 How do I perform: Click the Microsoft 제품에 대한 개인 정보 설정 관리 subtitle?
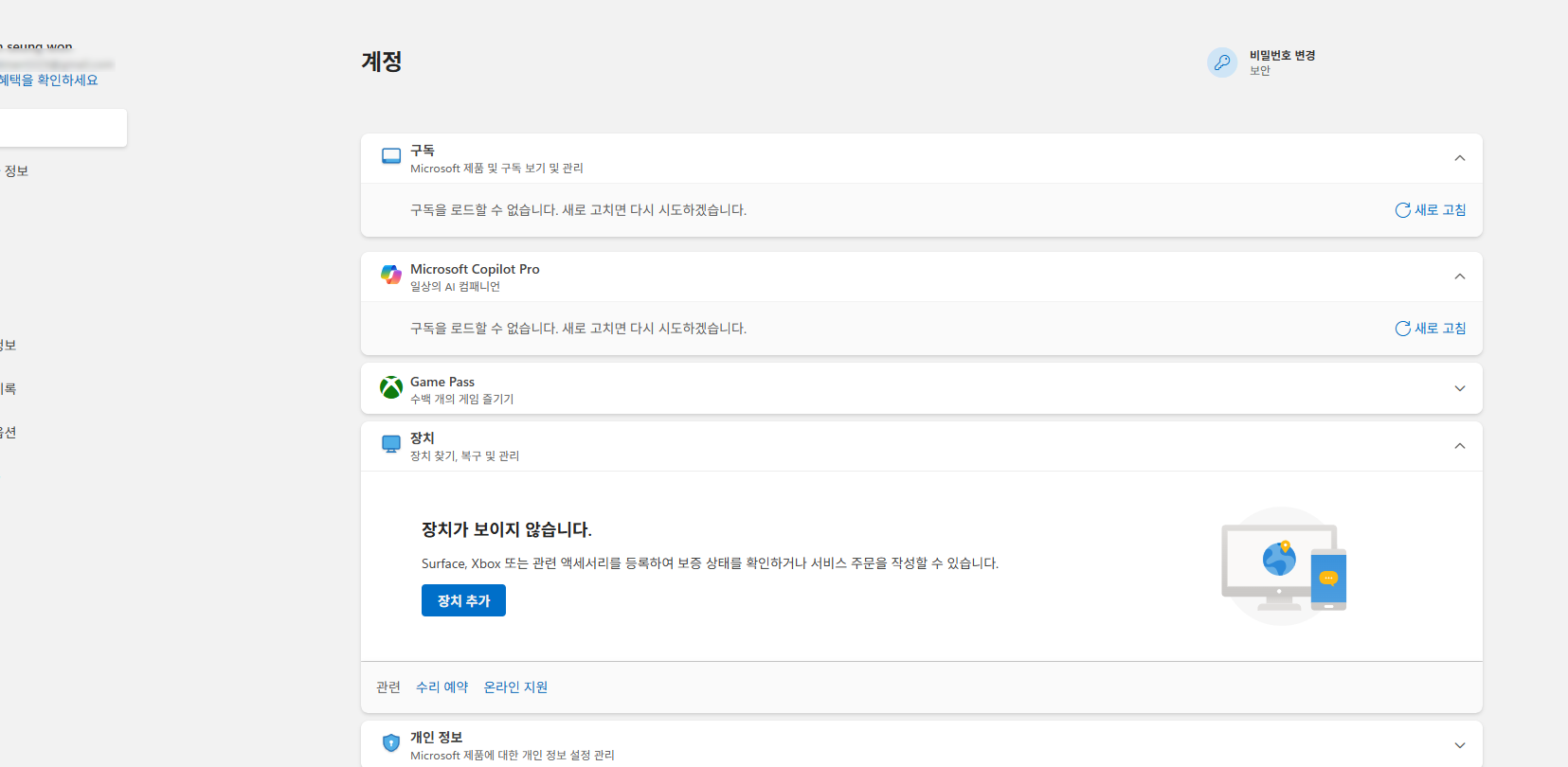513,756
